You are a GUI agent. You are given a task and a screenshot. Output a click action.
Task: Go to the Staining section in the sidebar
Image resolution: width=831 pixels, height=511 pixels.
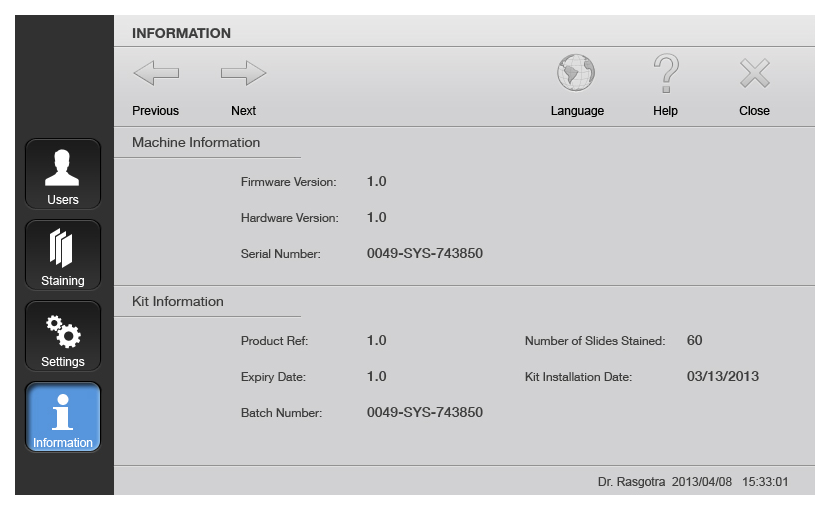(63, 255)
